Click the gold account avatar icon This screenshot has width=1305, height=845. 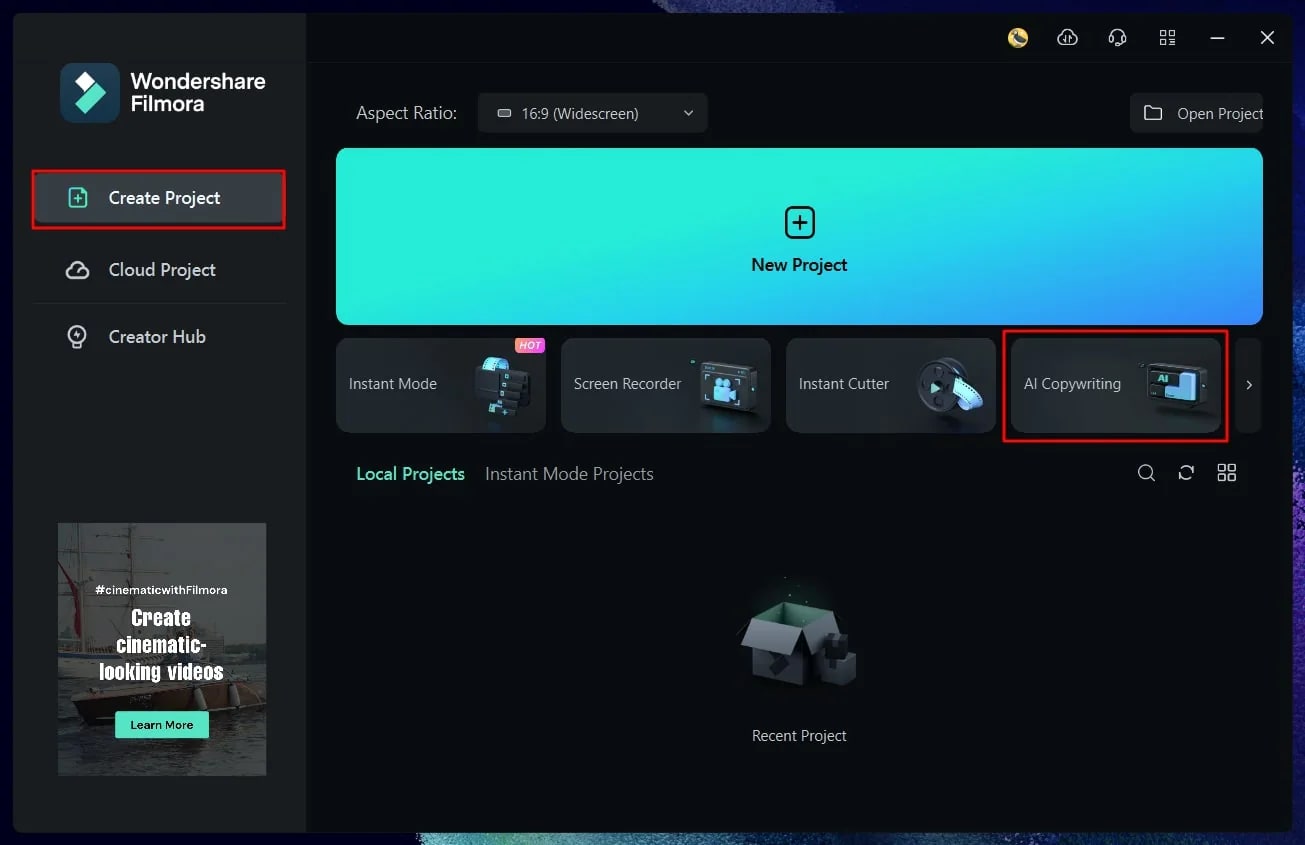click(x=1018, y=38)
